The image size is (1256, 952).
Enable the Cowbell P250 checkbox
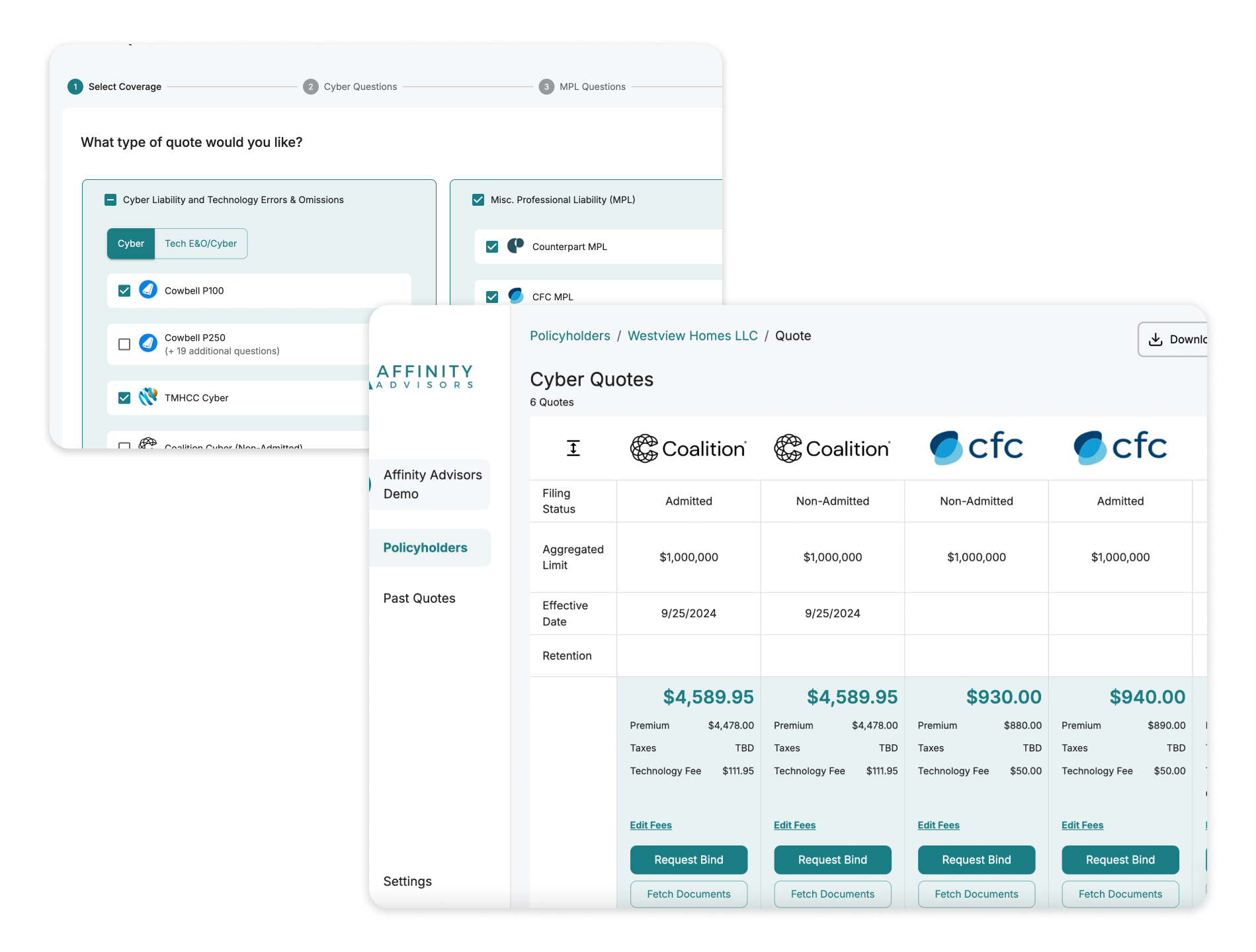[x=124, y=344]
